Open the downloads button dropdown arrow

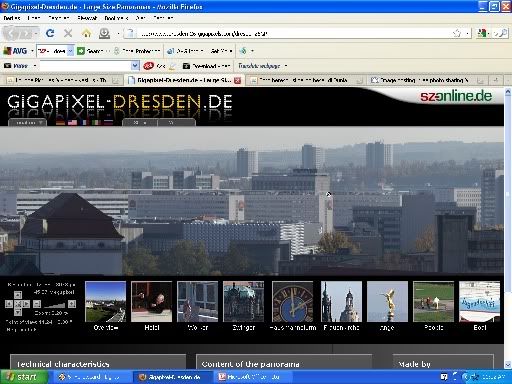[x=118, y=33]
